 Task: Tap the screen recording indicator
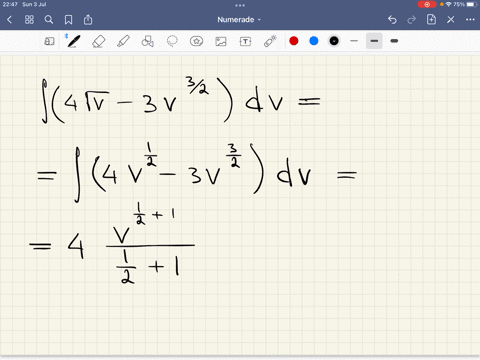click(427, 4)
